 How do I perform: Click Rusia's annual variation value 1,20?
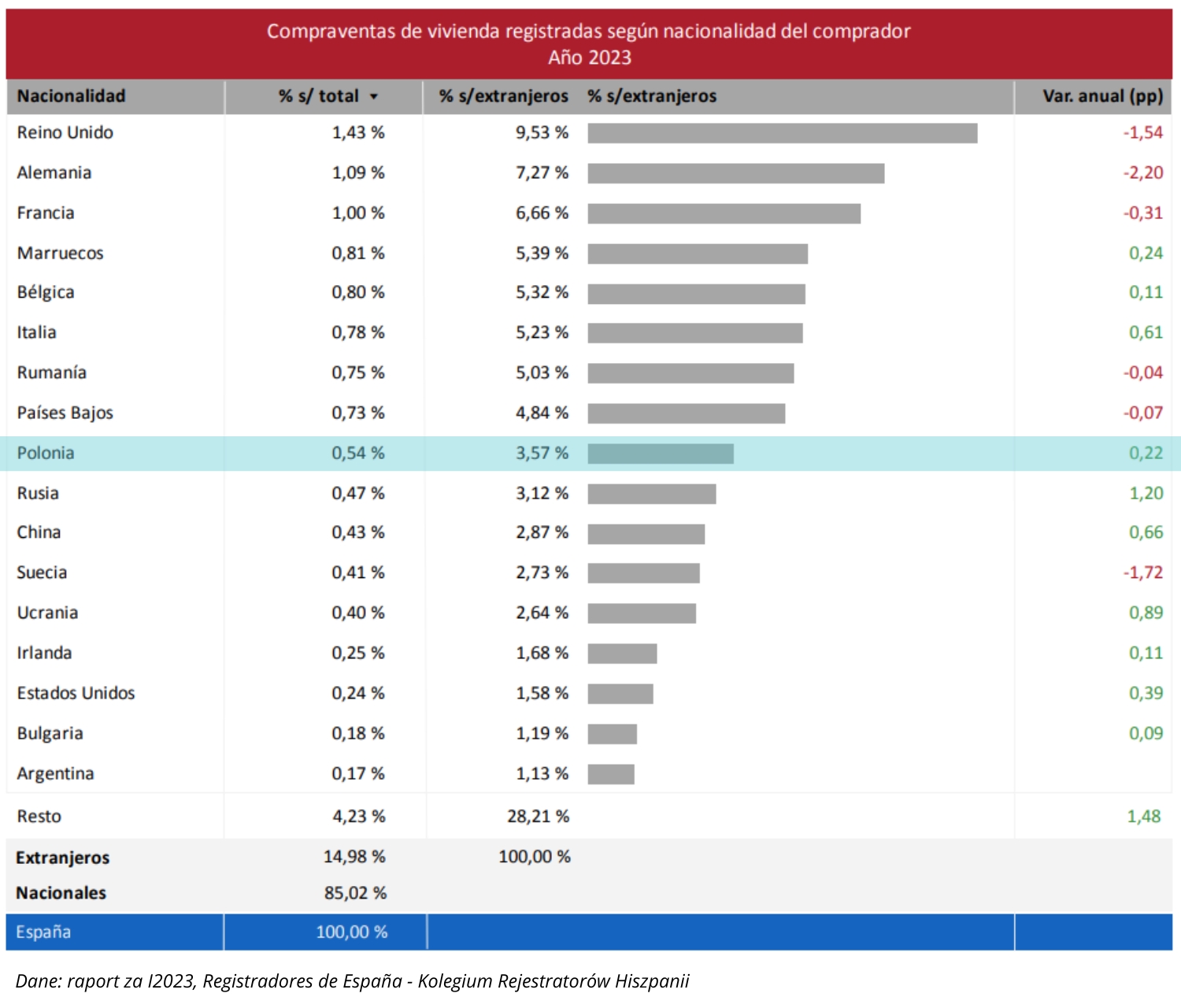pos(1146,493)
